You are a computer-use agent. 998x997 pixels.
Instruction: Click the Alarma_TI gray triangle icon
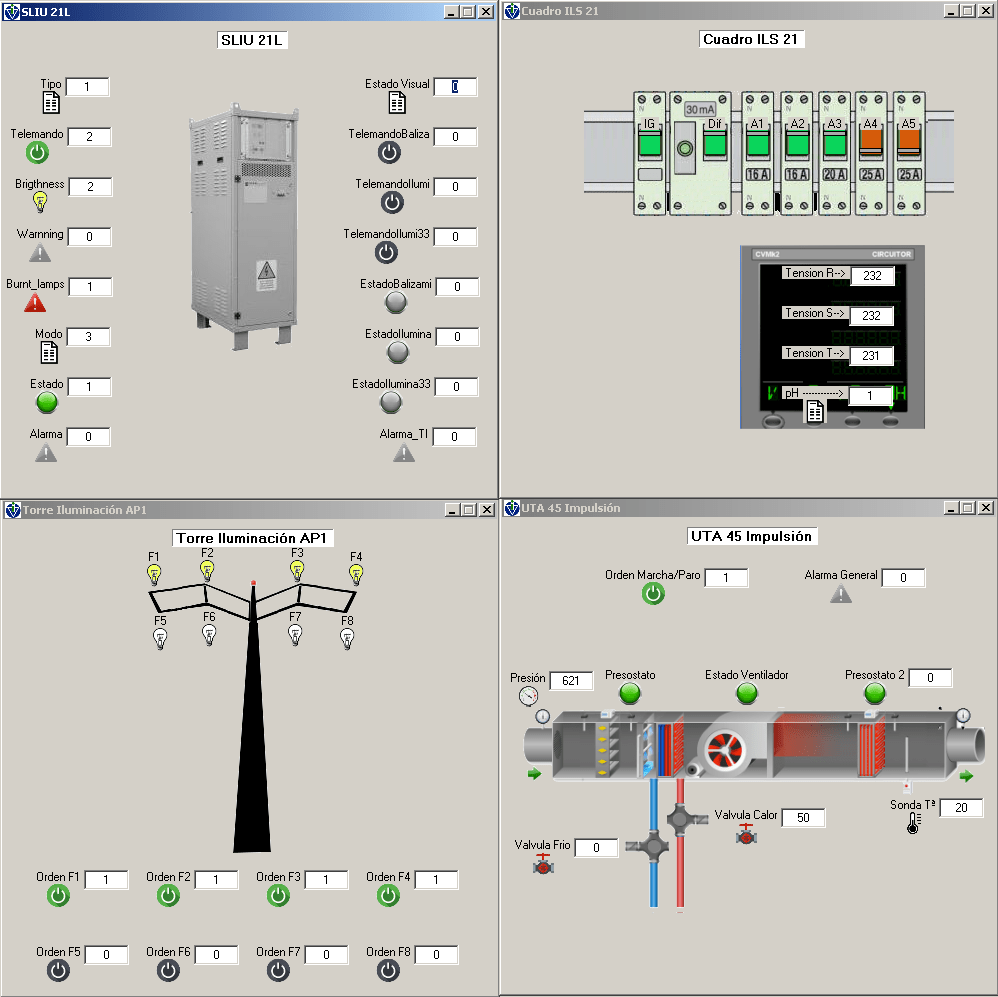coord(404,453)
